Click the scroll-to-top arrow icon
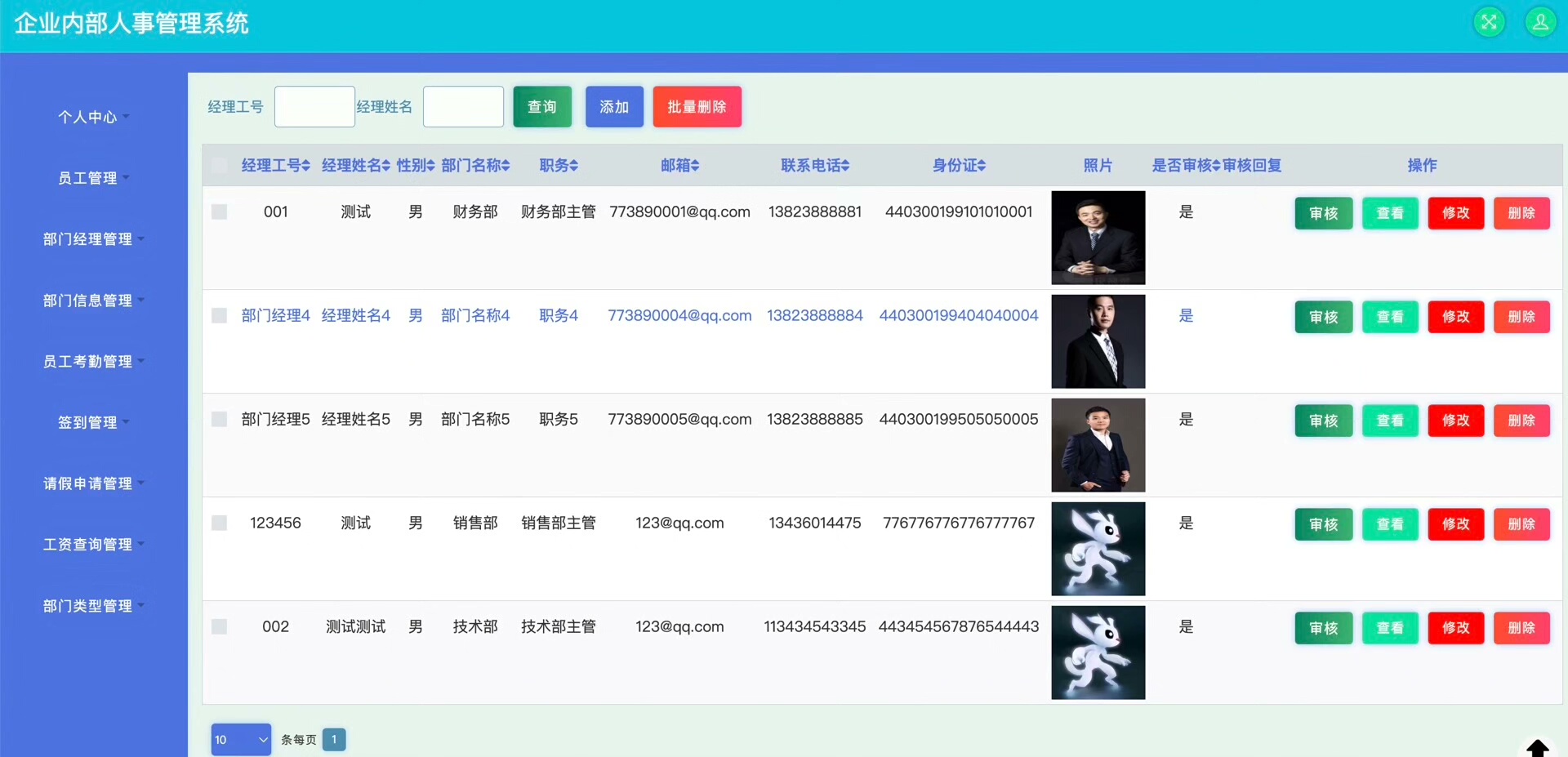Image resolution: width=1568 pixels, height=757 pixels. pos(1538,747)
